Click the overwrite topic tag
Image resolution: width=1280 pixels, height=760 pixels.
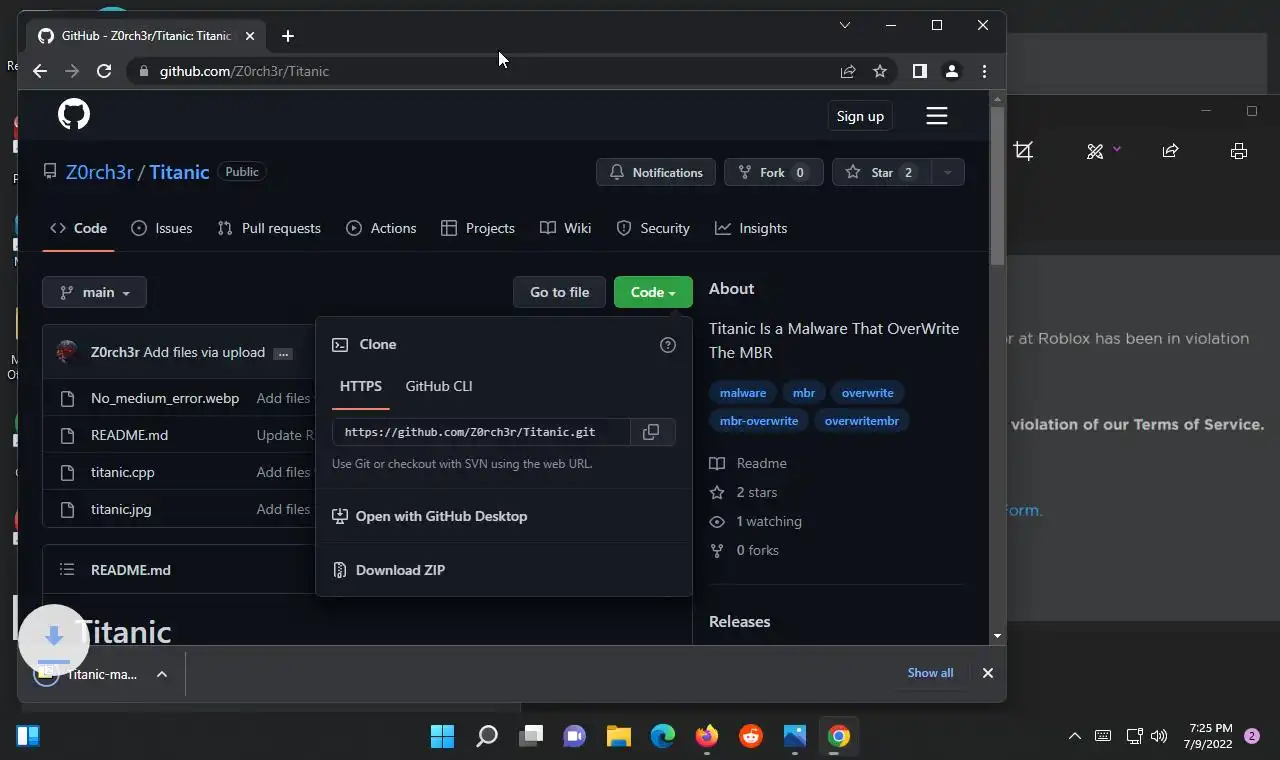(x=868, y=393)
